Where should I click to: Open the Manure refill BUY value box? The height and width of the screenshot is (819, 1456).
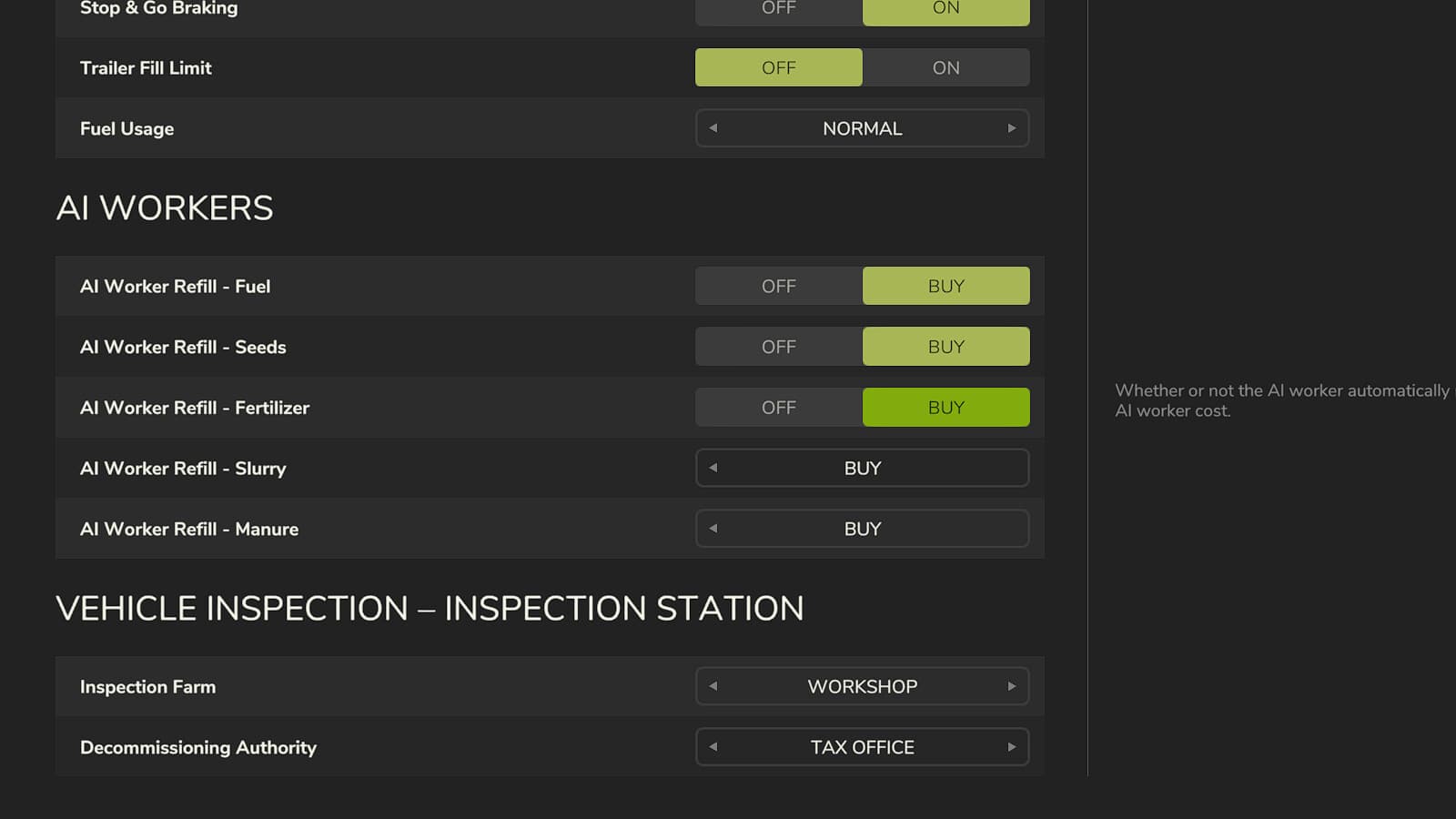point(863,529)
